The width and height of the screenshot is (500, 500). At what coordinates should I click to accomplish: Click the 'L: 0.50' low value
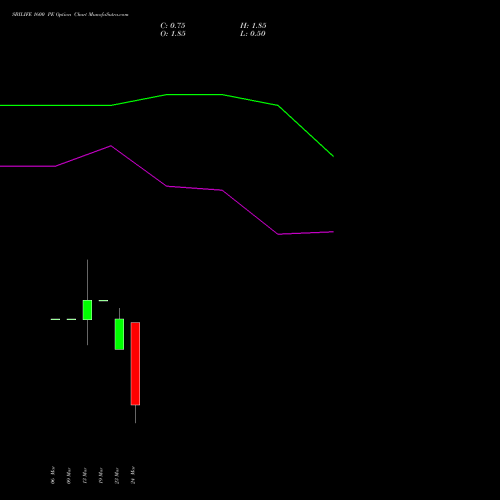[x=253, y=34]
